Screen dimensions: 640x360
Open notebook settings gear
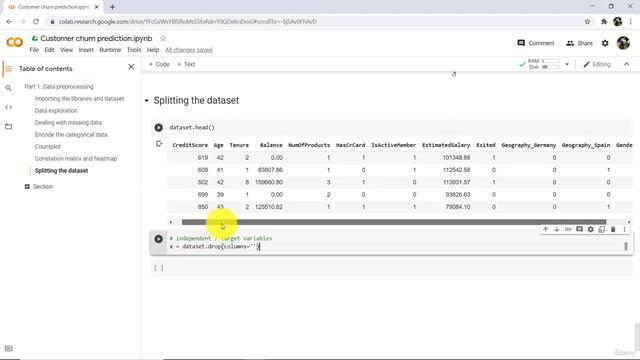(605, 43)
